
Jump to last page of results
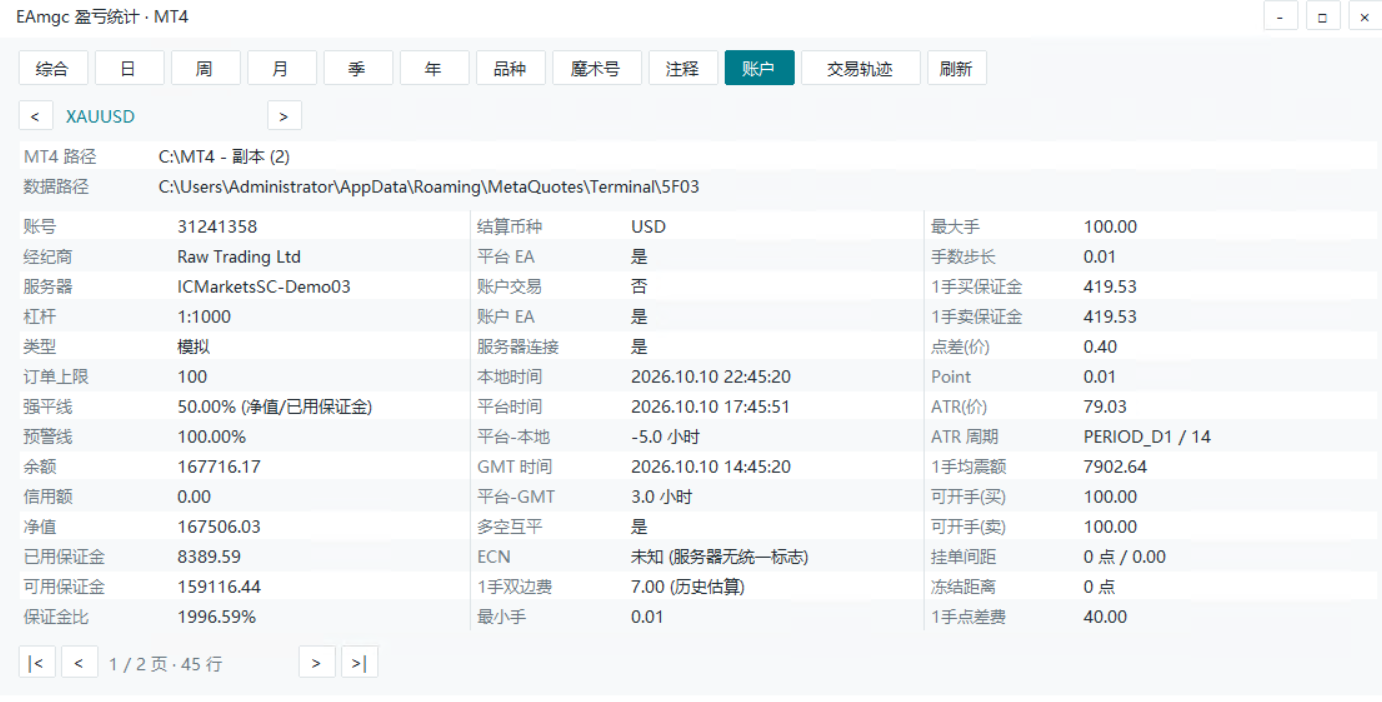(x=359, y=662)
